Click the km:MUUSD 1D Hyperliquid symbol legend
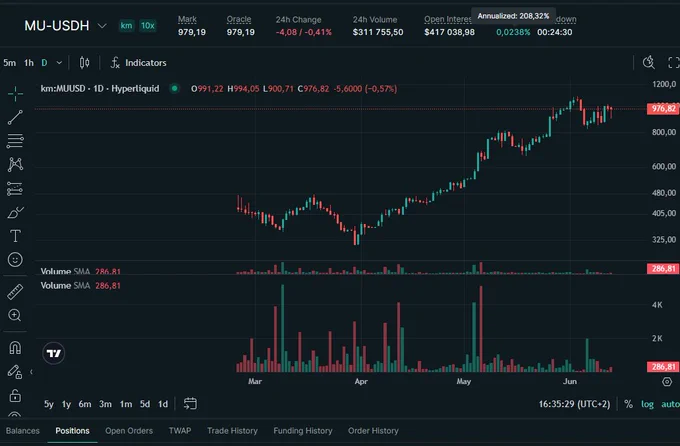The height and width of the screenshot is (446, 680). point(100,89)
